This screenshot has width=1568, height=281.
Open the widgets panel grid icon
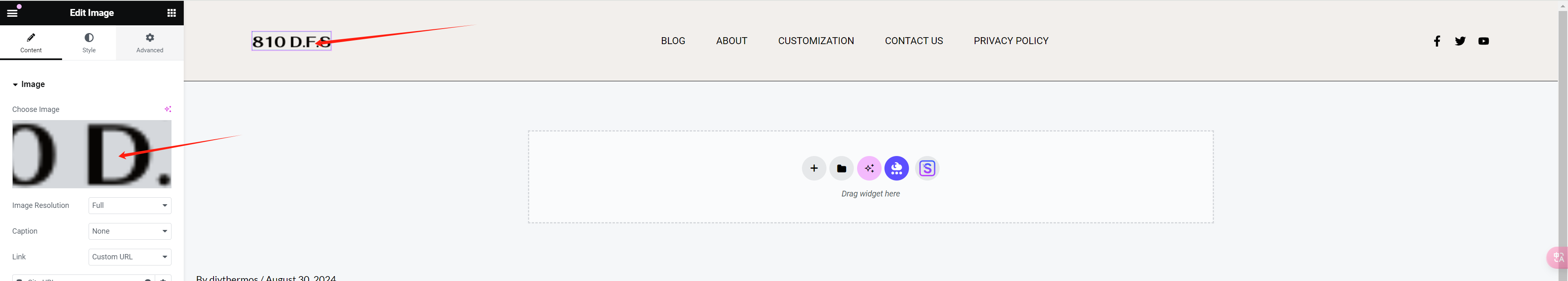click(x=171, y=12)
